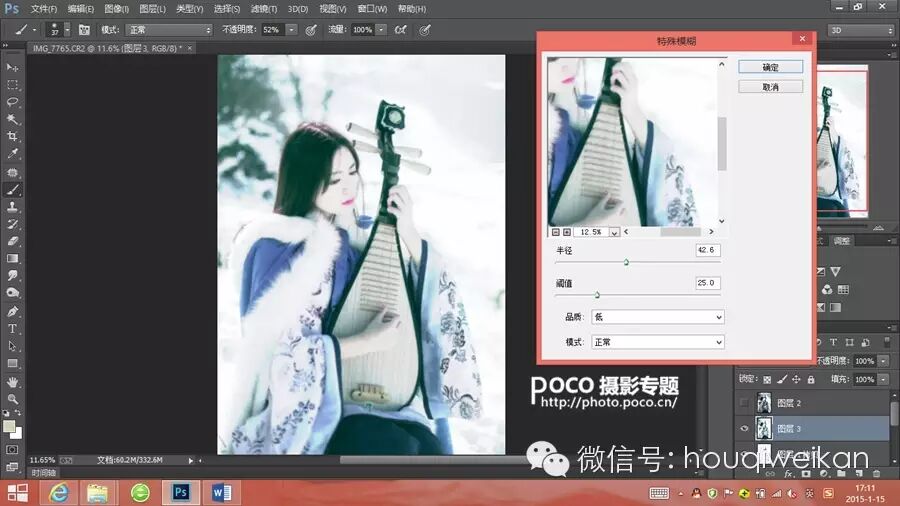This screenshot has width=900, height=506.
Task: Select the Rectangular Marquee tool
Action: point(12,84)
